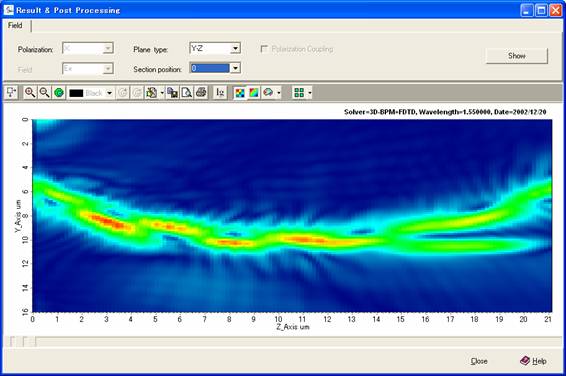Open the Black color dropdown arrow
This screenshot has width=566, height=376.
pyautogui.click(x=109, y=93)
